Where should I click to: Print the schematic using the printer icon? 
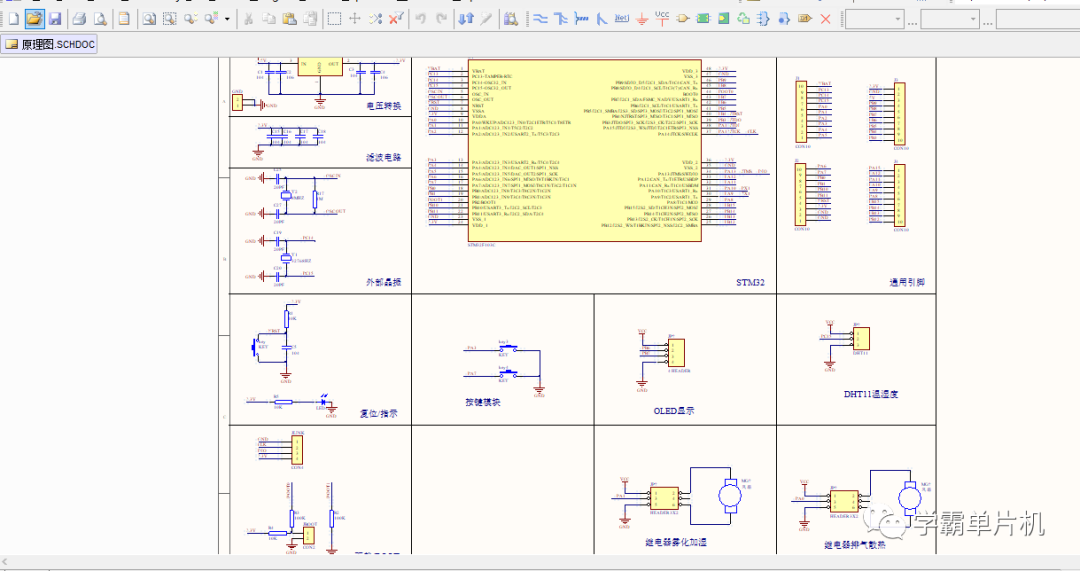pyautogui.click(x=79, y=19)
